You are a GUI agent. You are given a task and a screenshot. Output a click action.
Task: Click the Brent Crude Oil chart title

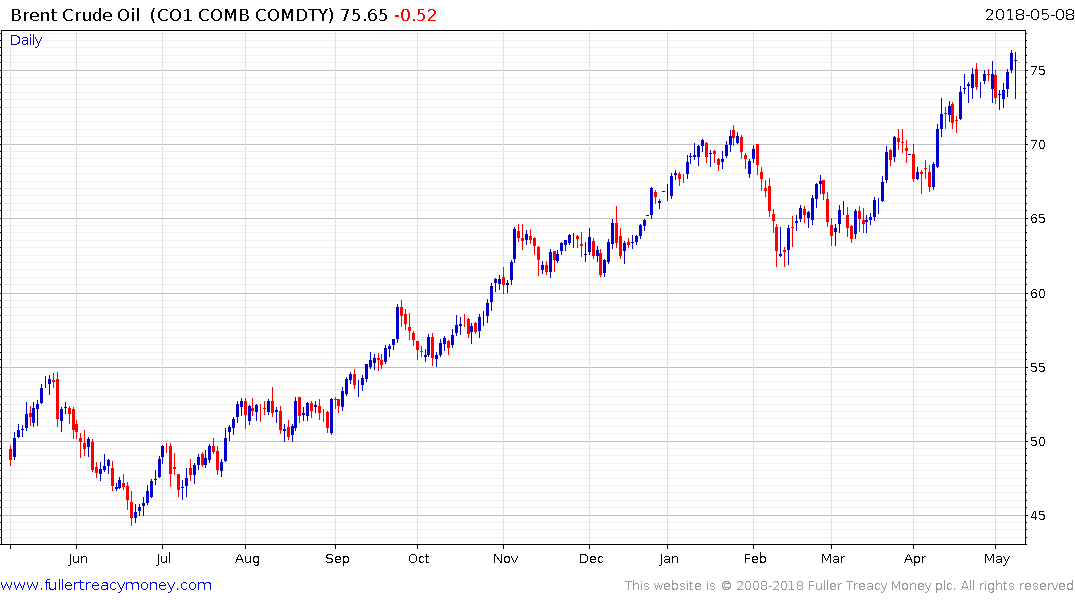click(172, 15)
